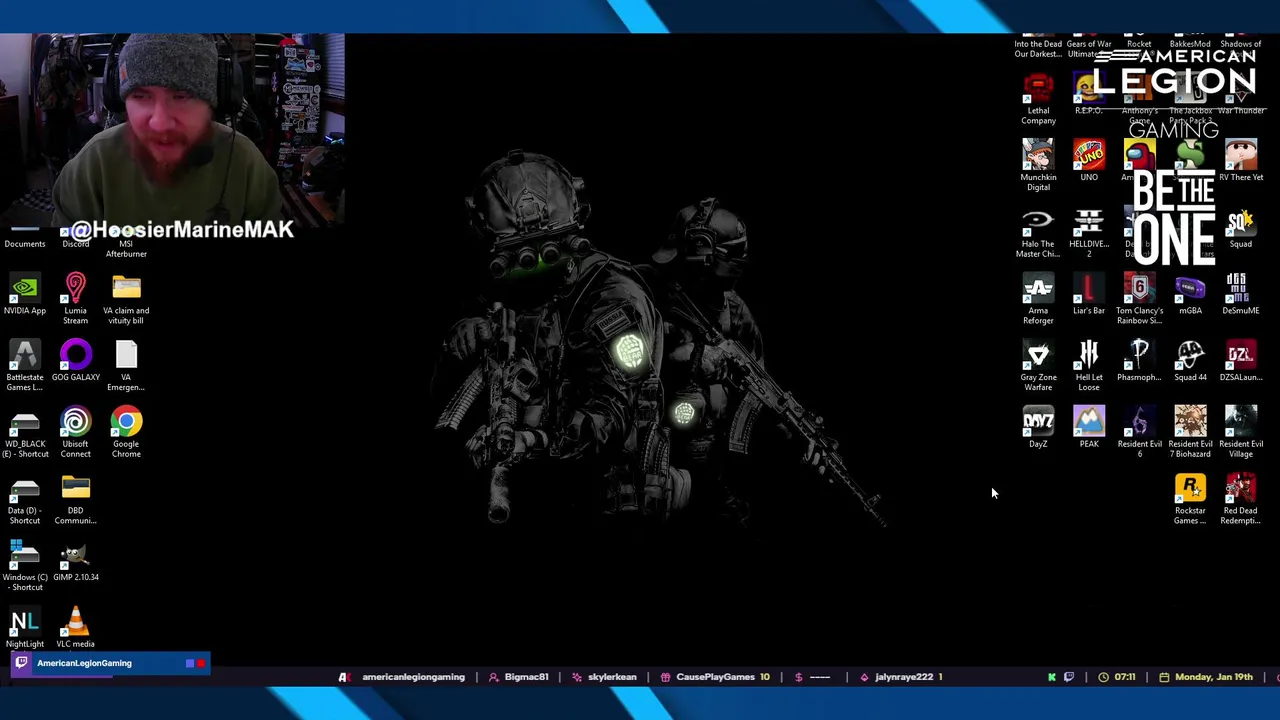Launch Battlestate Games Launcher shortcut
This screenshot has width=1280, height=720.
click(x=25, y=365)
